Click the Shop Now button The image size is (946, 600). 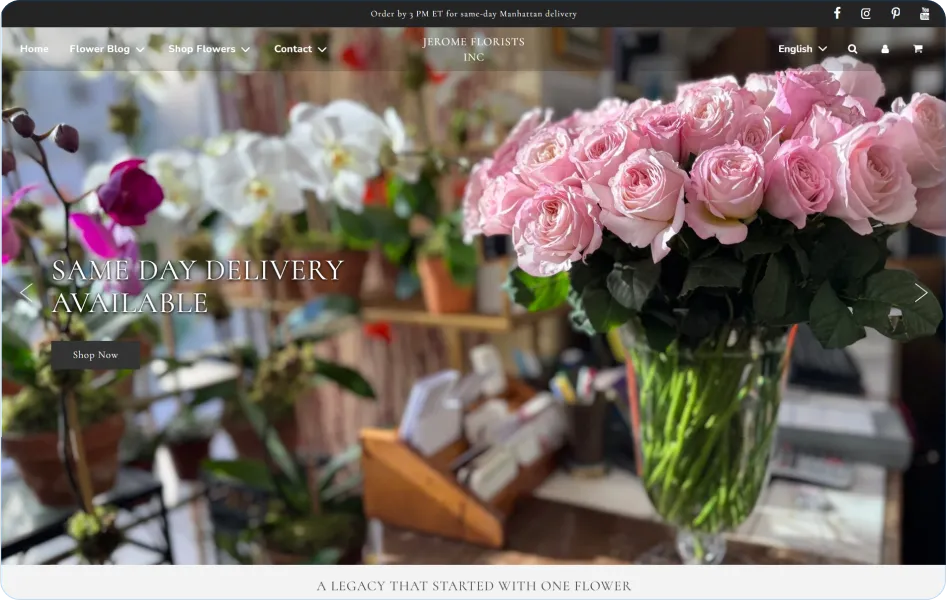(x=95, y=355)
